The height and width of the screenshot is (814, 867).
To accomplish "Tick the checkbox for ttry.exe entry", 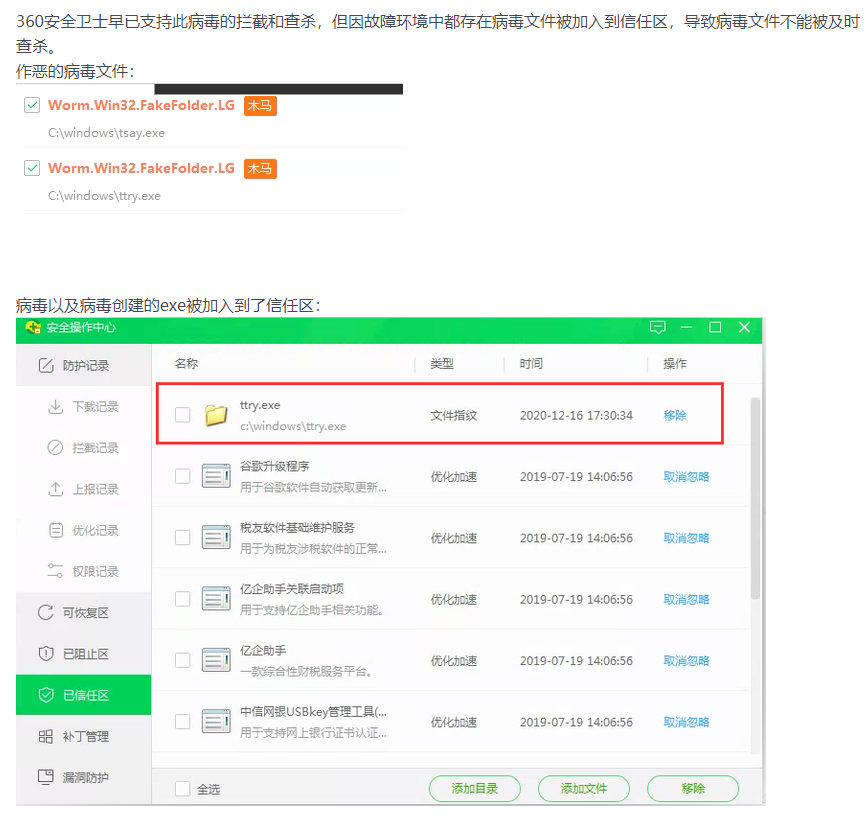I will coord(182,415).
